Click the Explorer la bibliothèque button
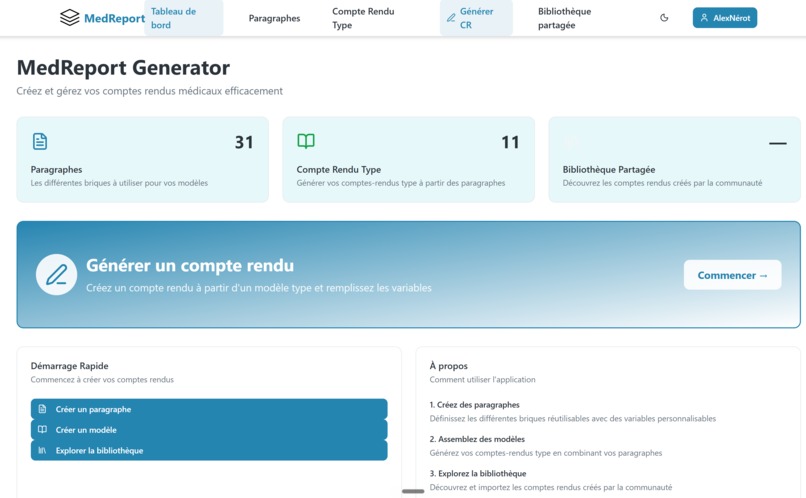The width and height of the screenshot is (806, 498). coord(209,450)
